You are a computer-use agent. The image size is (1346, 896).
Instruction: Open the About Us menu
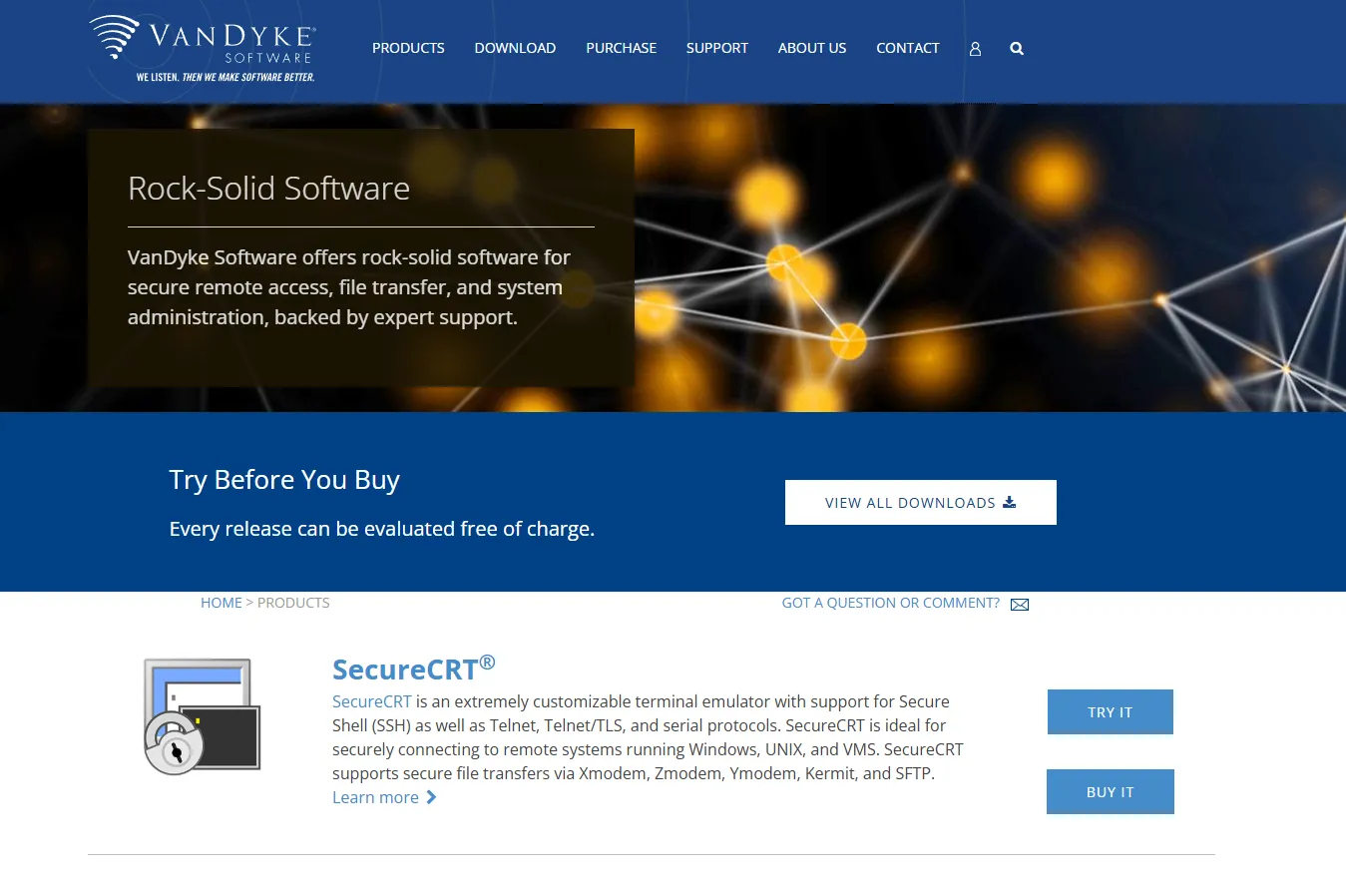pyautogui.click(x=812, y=48)
